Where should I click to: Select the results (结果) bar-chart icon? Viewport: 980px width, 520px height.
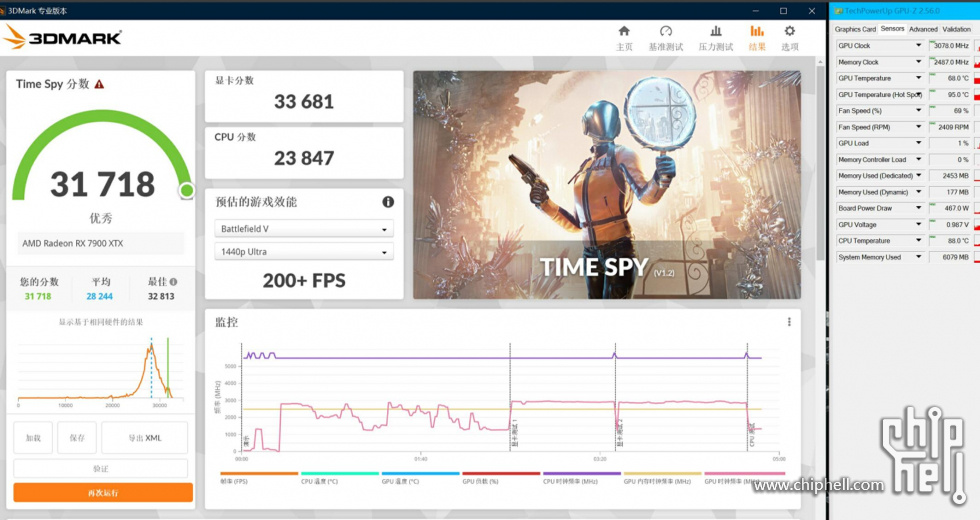pyautogui.click(x=757, y=31)
